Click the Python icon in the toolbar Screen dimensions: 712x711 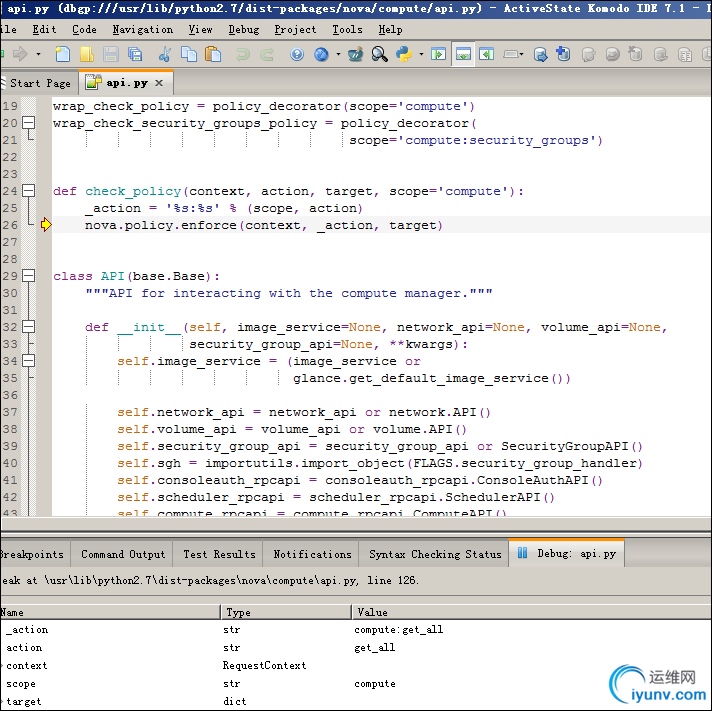[404, 54]
